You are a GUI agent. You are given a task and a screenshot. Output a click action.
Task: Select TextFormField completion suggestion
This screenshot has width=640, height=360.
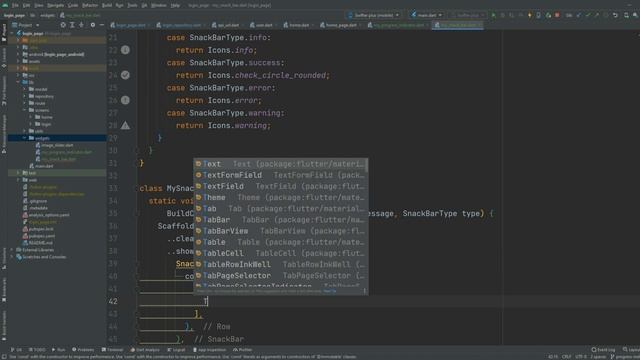tap(280, 175)
